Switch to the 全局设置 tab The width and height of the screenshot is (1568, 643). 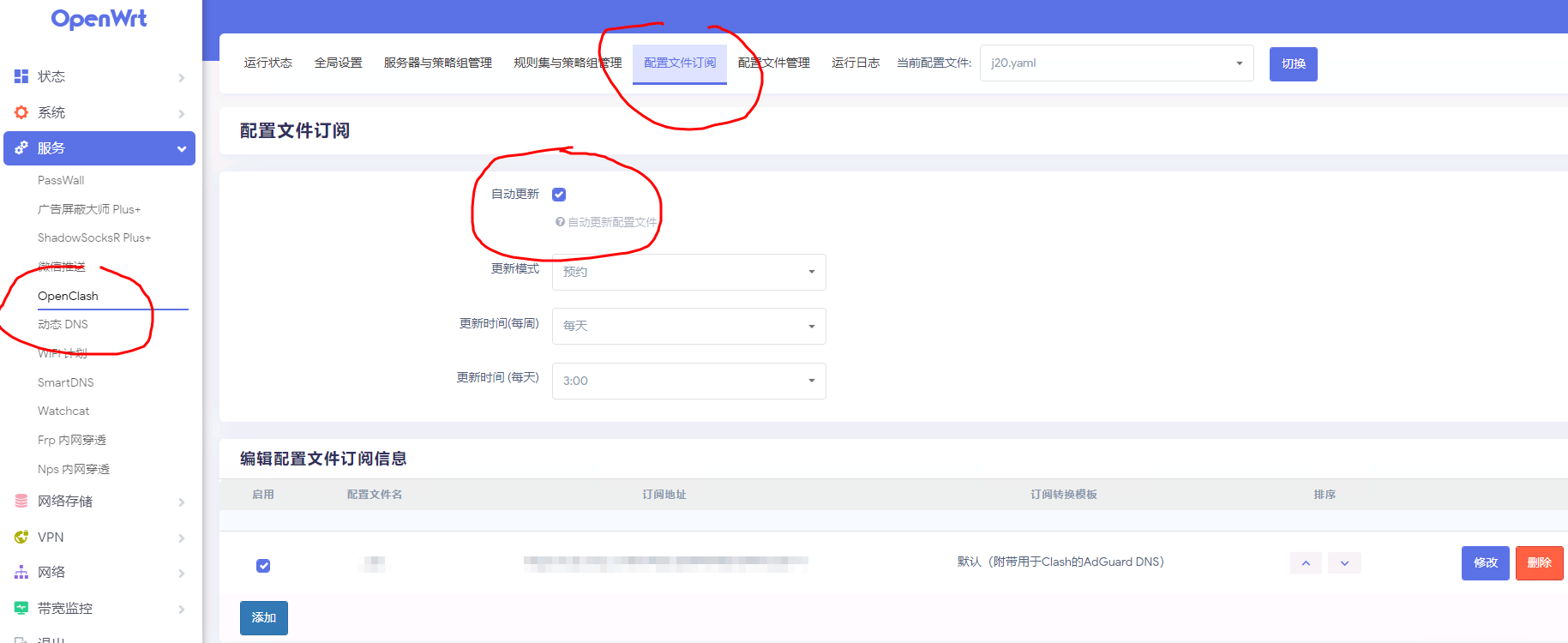click(x=338, y=63)
